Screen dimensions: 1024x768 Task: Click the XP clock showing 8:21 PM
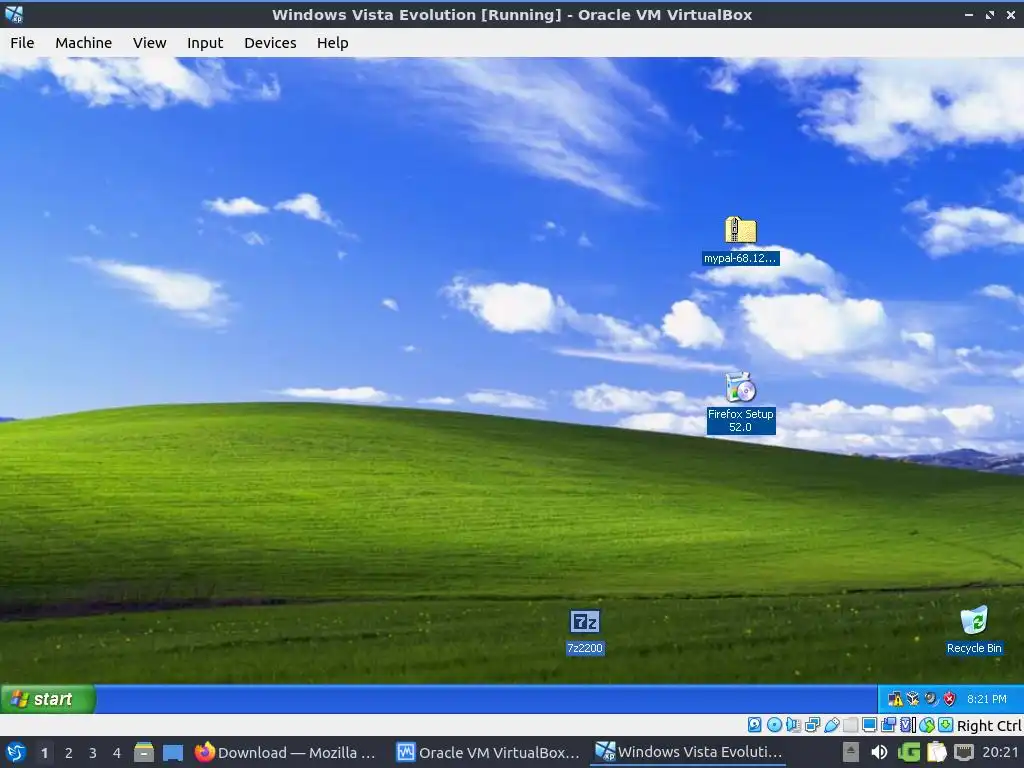point(987,699)
